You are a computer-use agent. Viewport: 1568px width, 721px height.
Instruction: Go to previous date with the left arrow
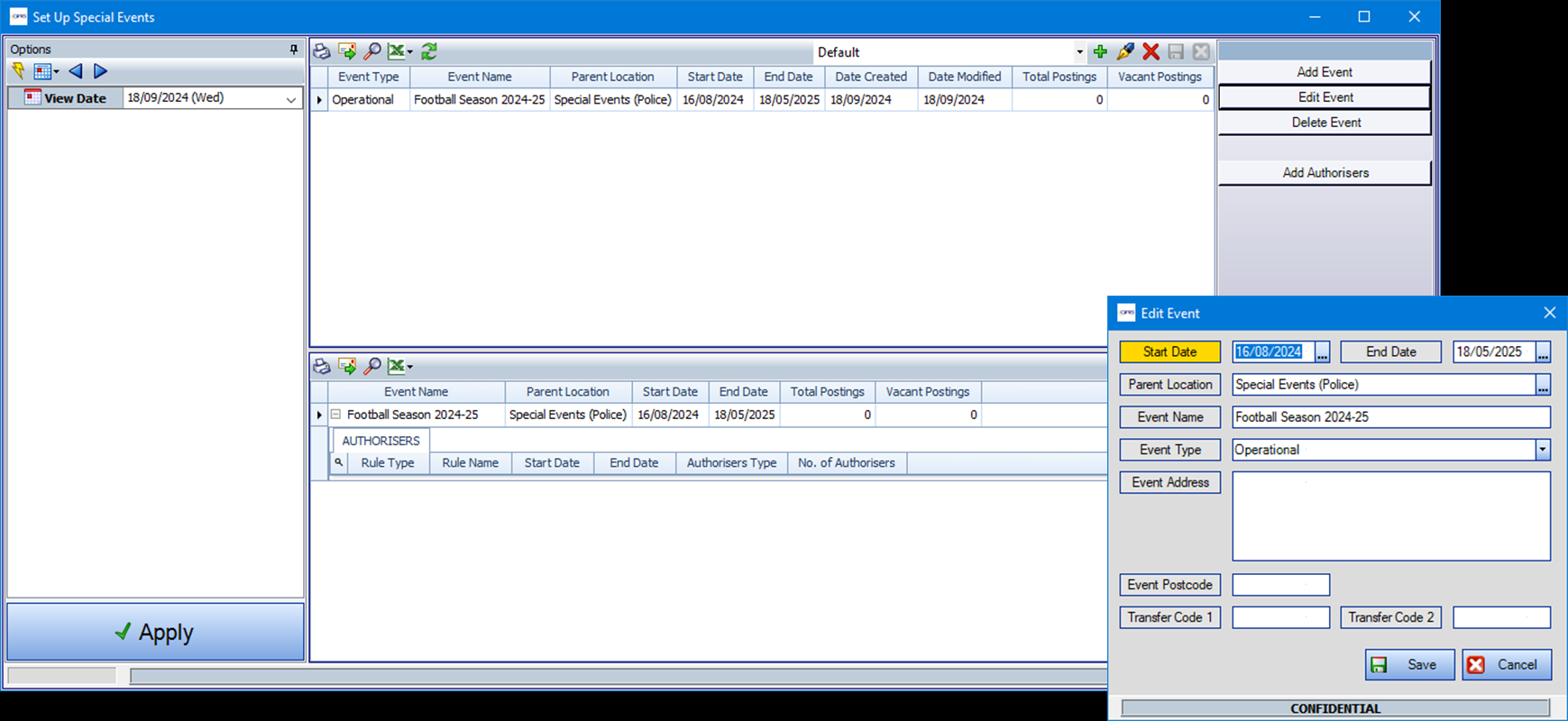click(76, 71)
